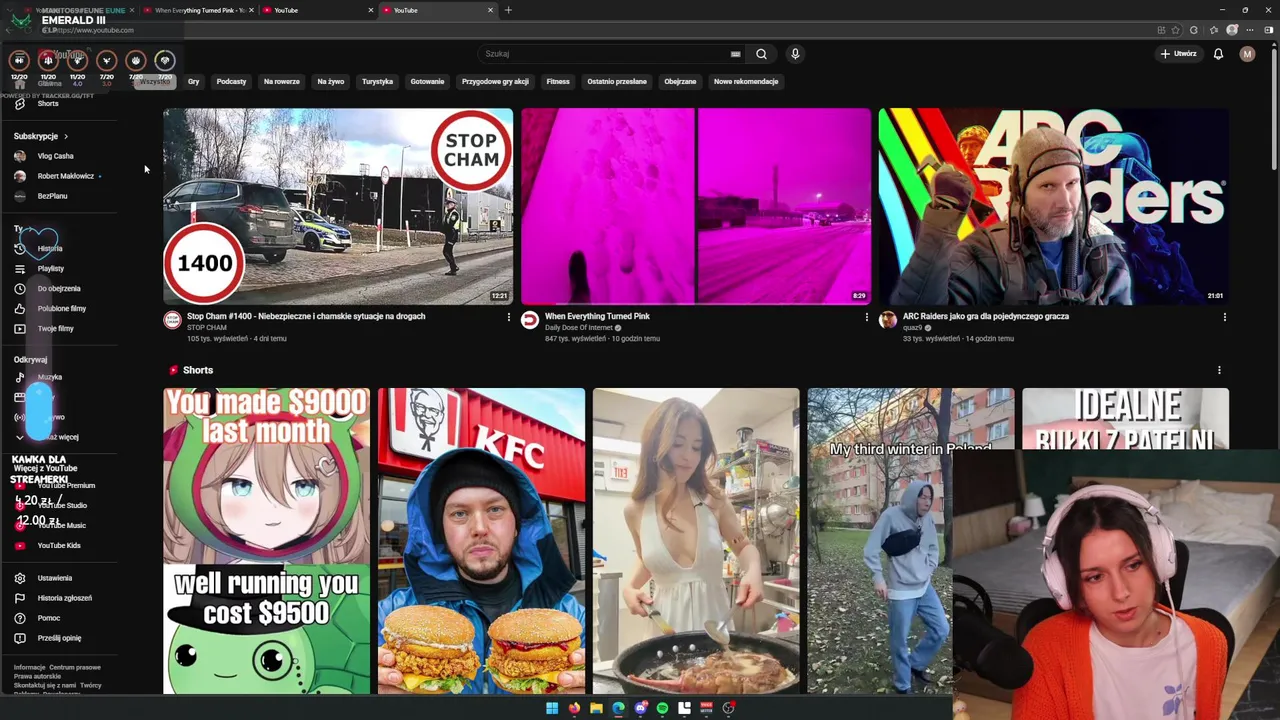Image resolution: width=1280 pixels, height=720 pixels.
Task: Open Shorts section three-dot menu
Action: coord(1219,370)
